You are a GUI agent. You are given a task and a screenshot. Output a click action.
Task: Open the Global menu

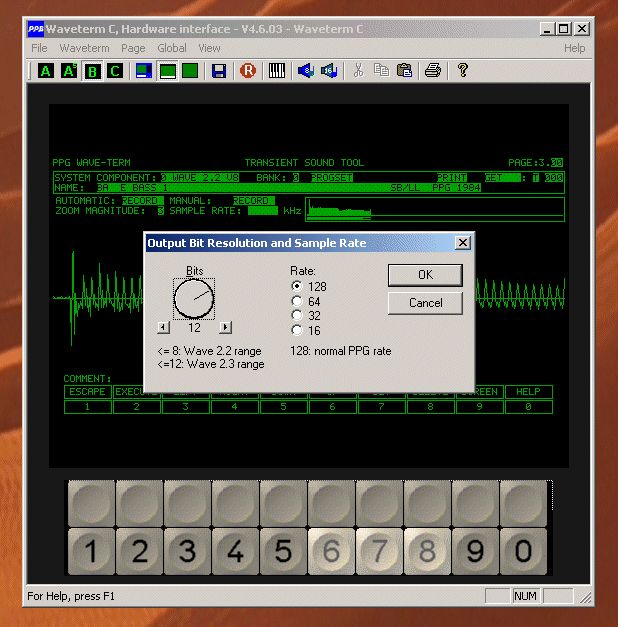[172, 48]
